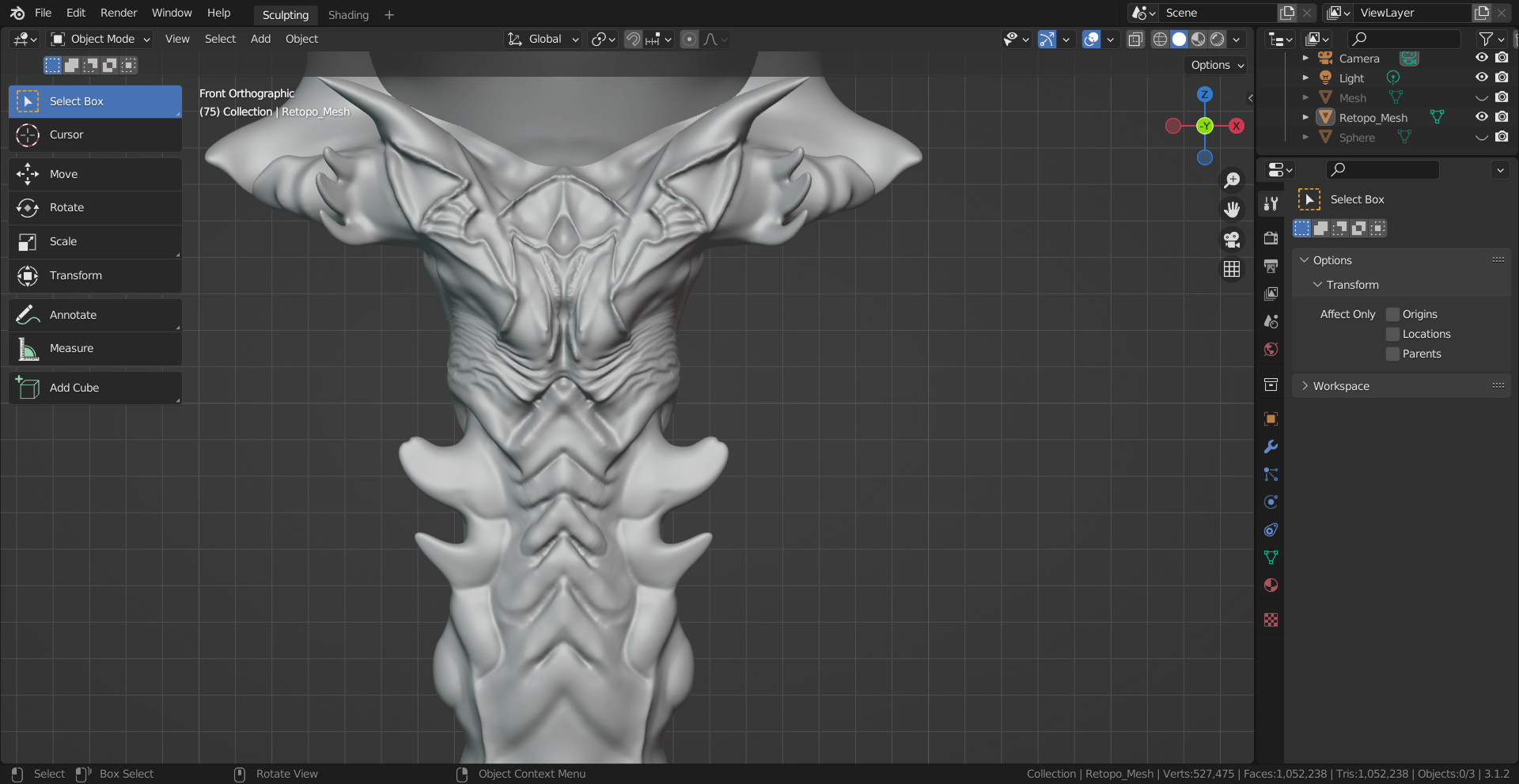The height and width of the screenshot is (784, 1519).
Task: Activate the Annotate tool
Action: click(73, 315)
